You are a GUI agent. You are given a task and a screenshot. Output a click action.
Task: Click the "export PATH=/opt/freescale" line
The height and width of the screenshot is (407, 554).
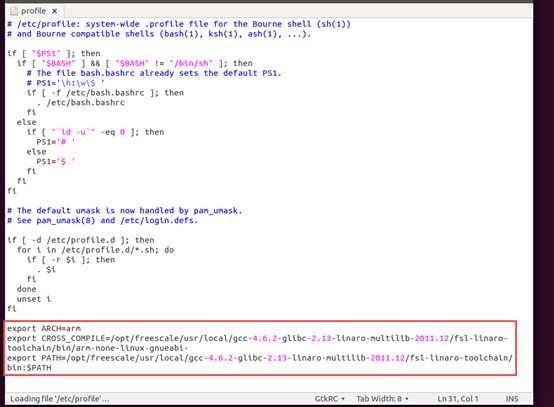click(x=260, y=358)
